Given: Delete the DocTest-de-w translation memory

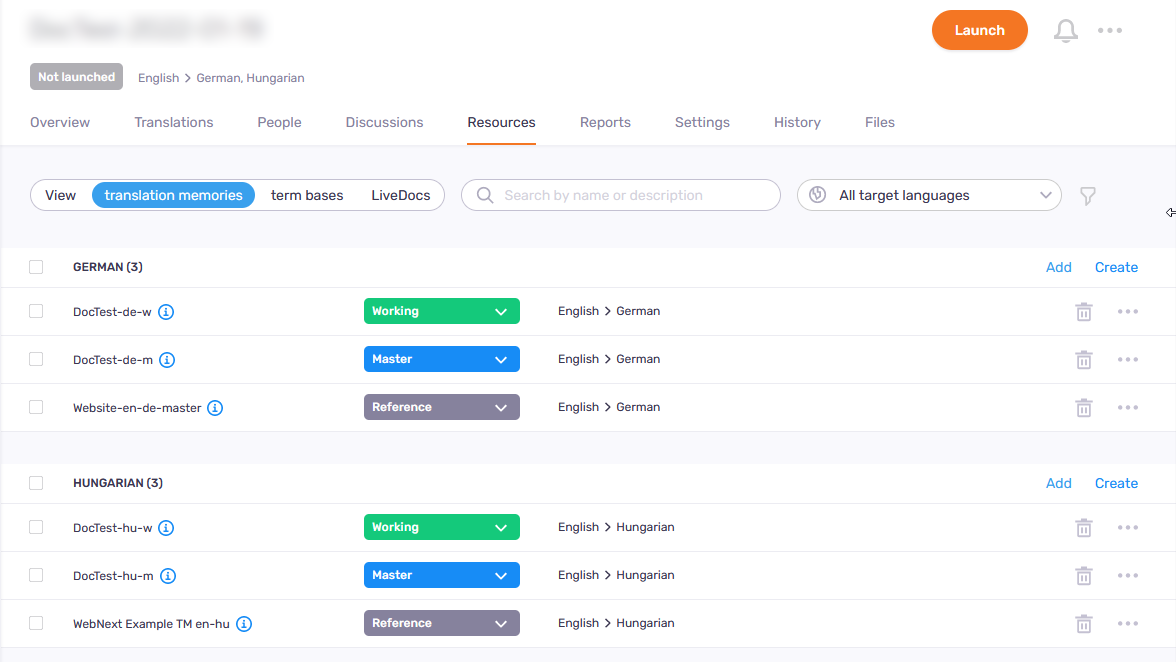Looking at the screenshot, I should (x=1083, y=312).
